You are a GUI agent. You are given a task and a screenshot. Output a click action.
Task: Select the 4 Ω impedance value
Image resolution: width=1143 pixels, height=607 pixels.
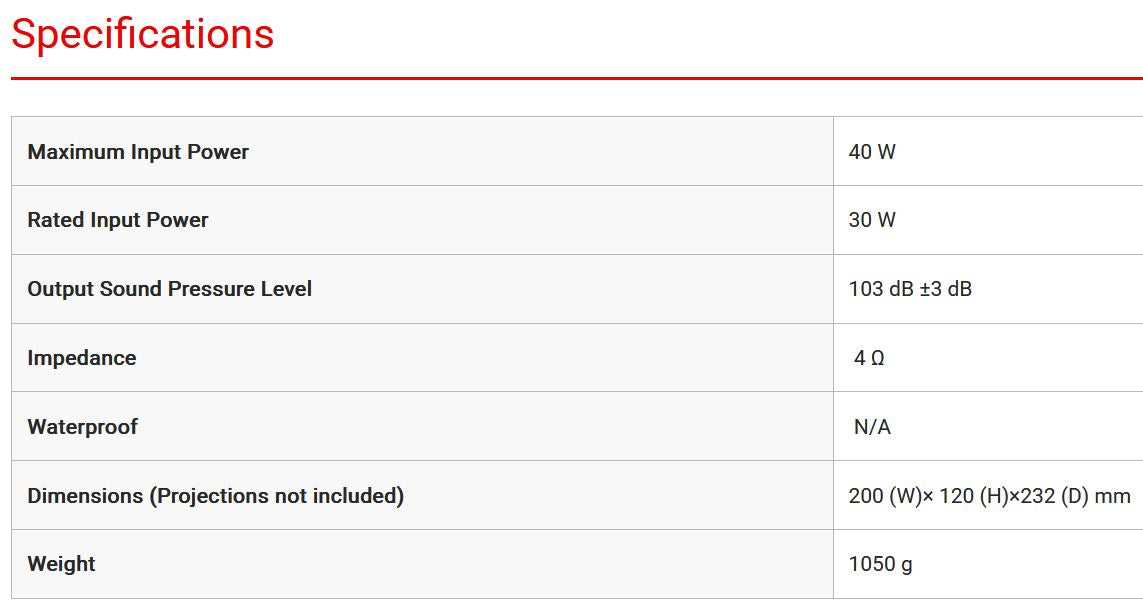[x=869, y=358]
